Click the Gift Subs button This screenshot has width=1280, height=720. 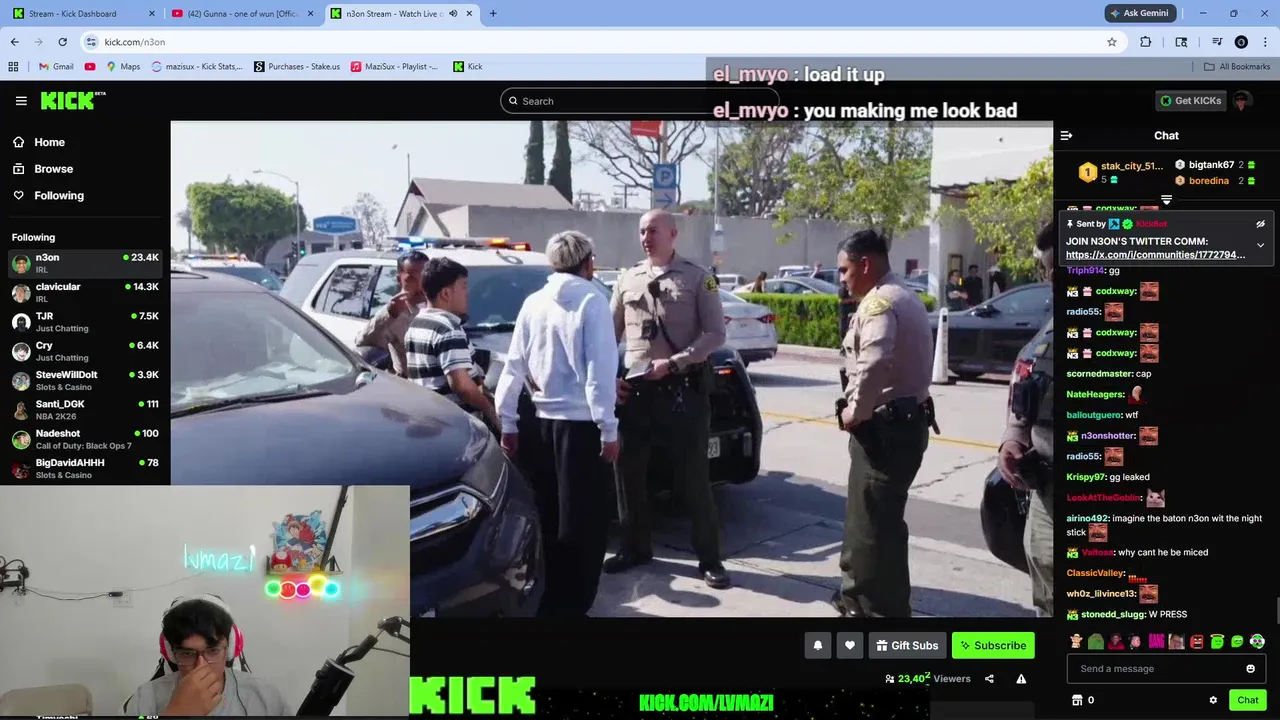[x=907, y=645]
